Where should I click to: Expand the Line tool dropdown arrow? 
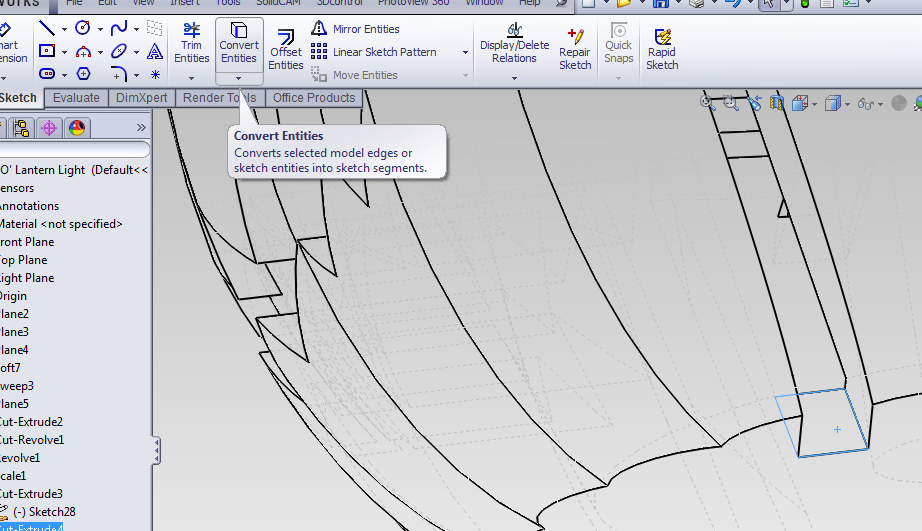click(x=64, y=29)
